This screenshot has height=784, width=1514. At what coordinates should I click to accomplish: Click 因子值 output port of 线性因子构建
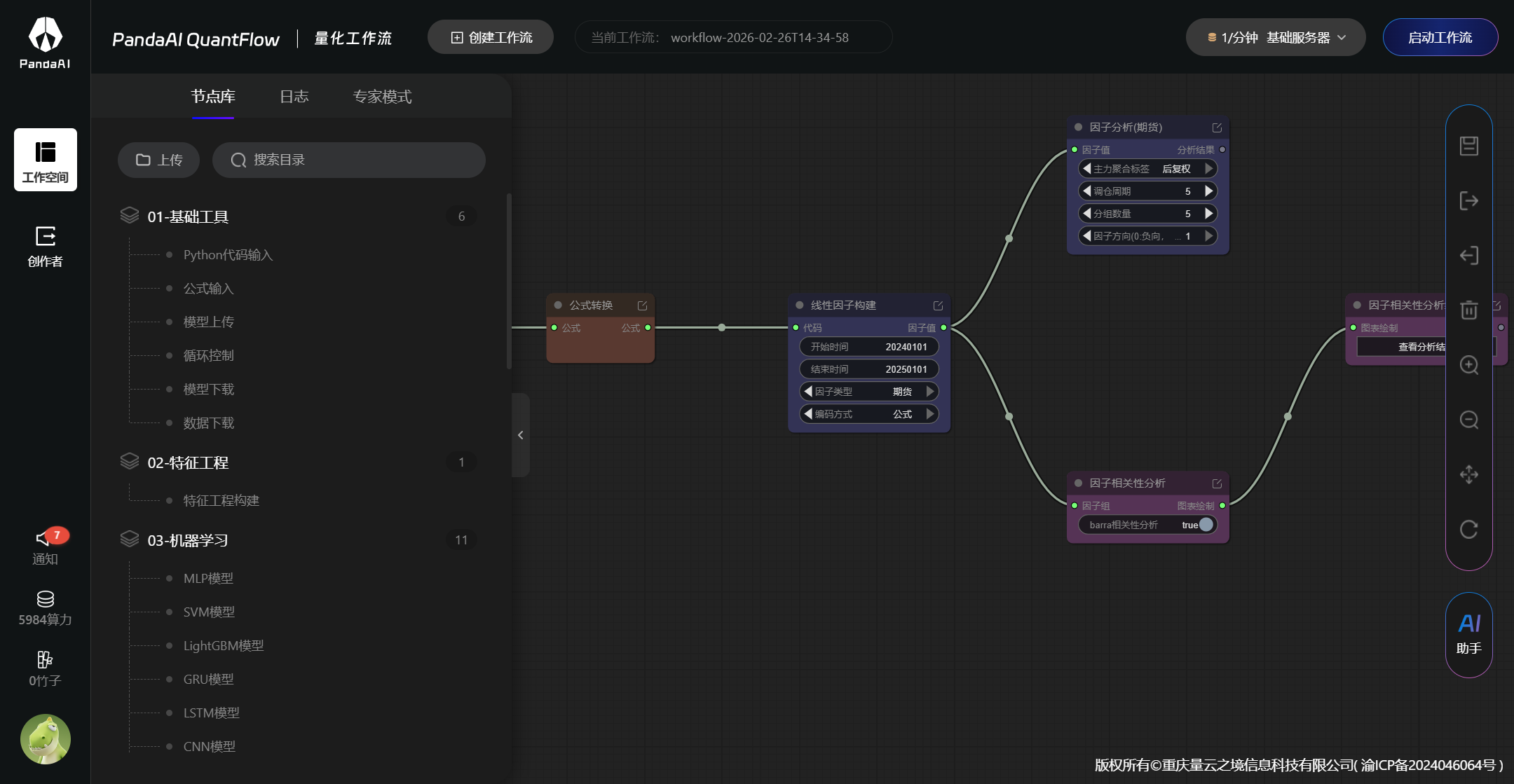943,328
